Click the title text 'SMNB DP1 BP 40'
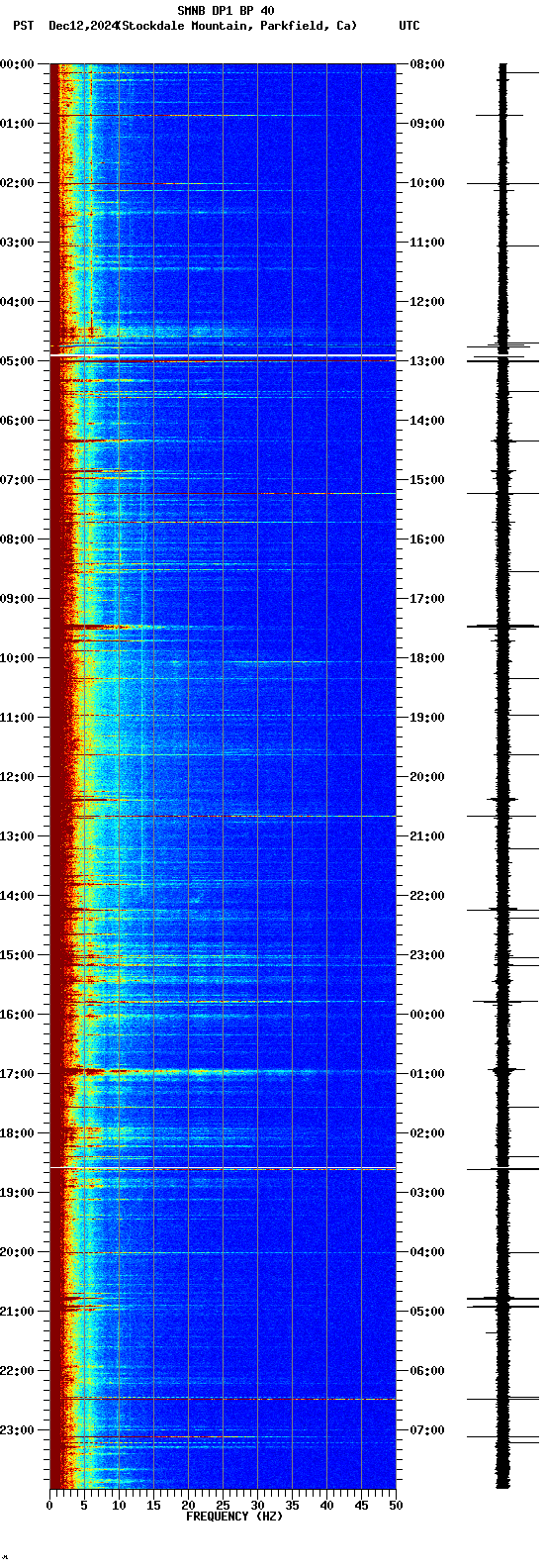 pos(226,11)
